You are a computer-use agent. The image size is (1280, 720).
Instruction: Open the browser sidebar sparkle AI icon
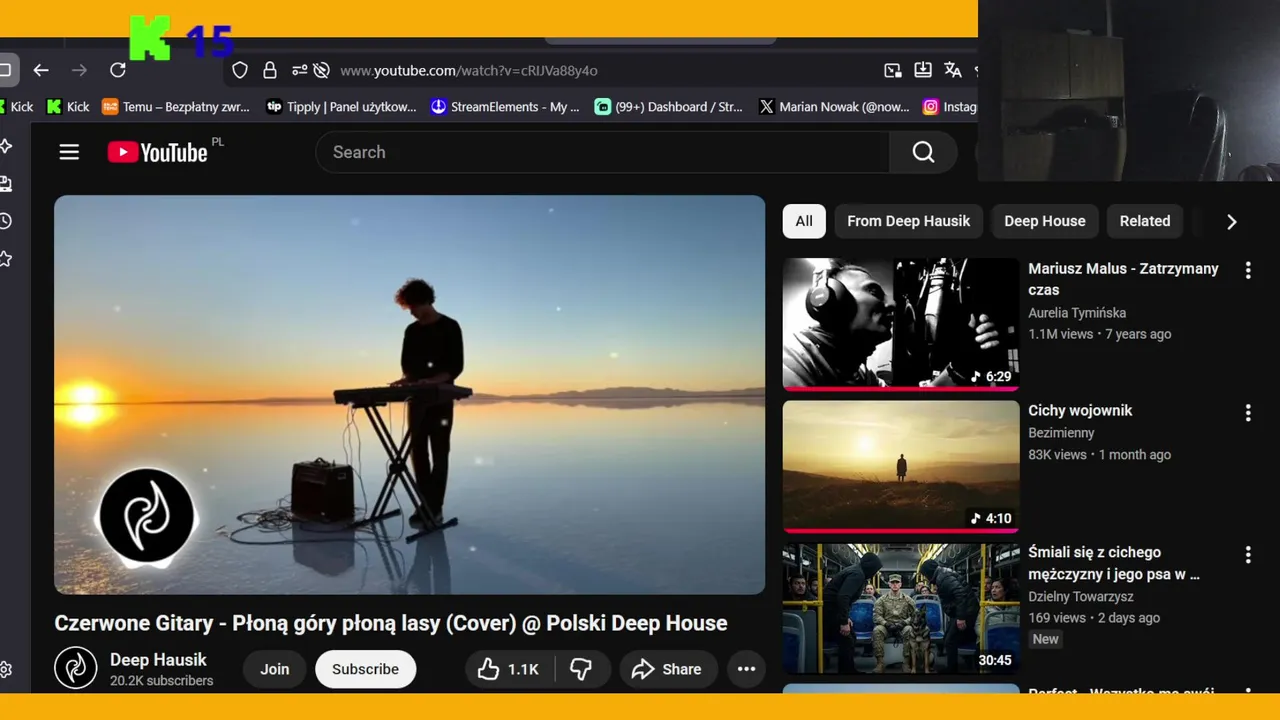pyautogui.click(x=5, y=146)
